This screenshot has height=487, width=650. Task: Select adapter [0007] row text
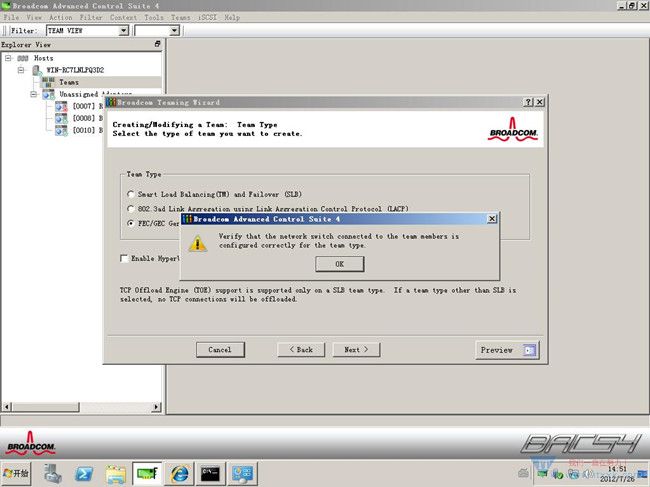pyautogui.click(x=87, y=106)
